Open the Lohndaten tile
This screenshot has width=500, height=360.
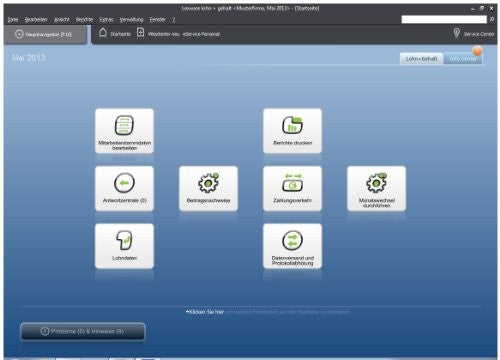[124, 246]
